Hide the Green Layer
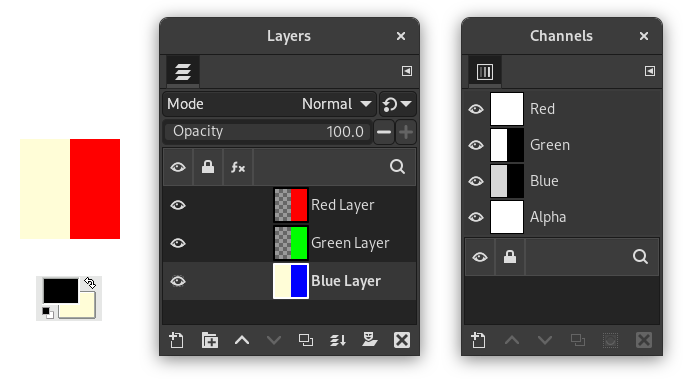The height and width of the screenshot is (379, 683). pos(178,243)
